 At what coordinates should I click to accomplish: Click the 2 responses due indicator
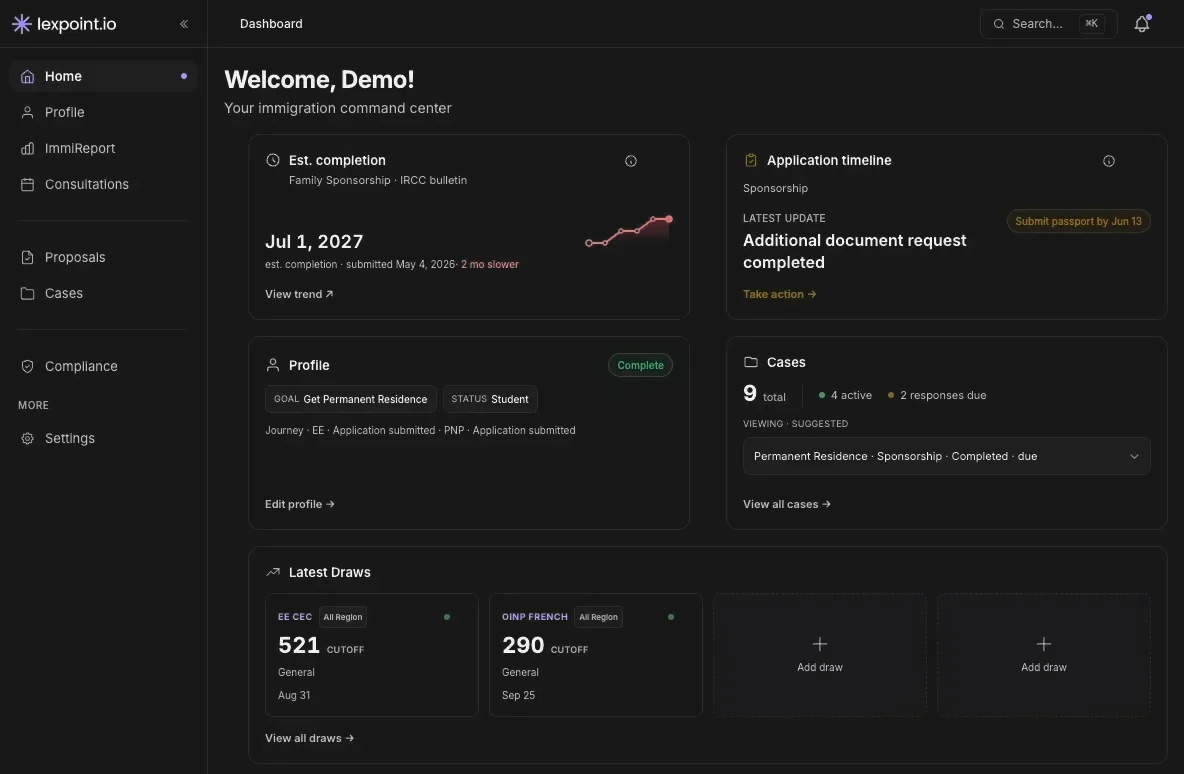click(x=936, y=395)
